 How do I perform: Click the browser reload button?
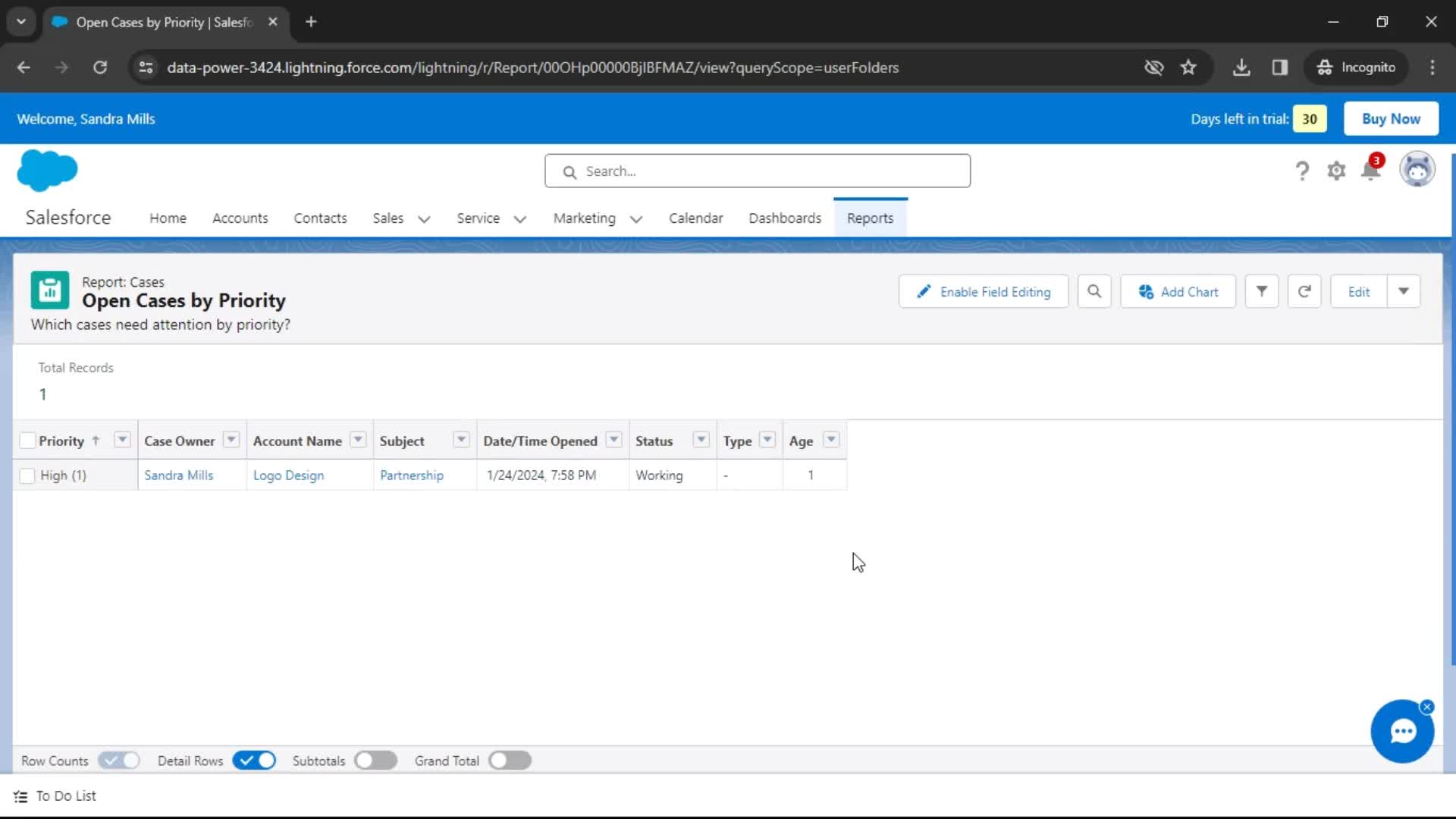pyautogui.click(x=100, y=67)
